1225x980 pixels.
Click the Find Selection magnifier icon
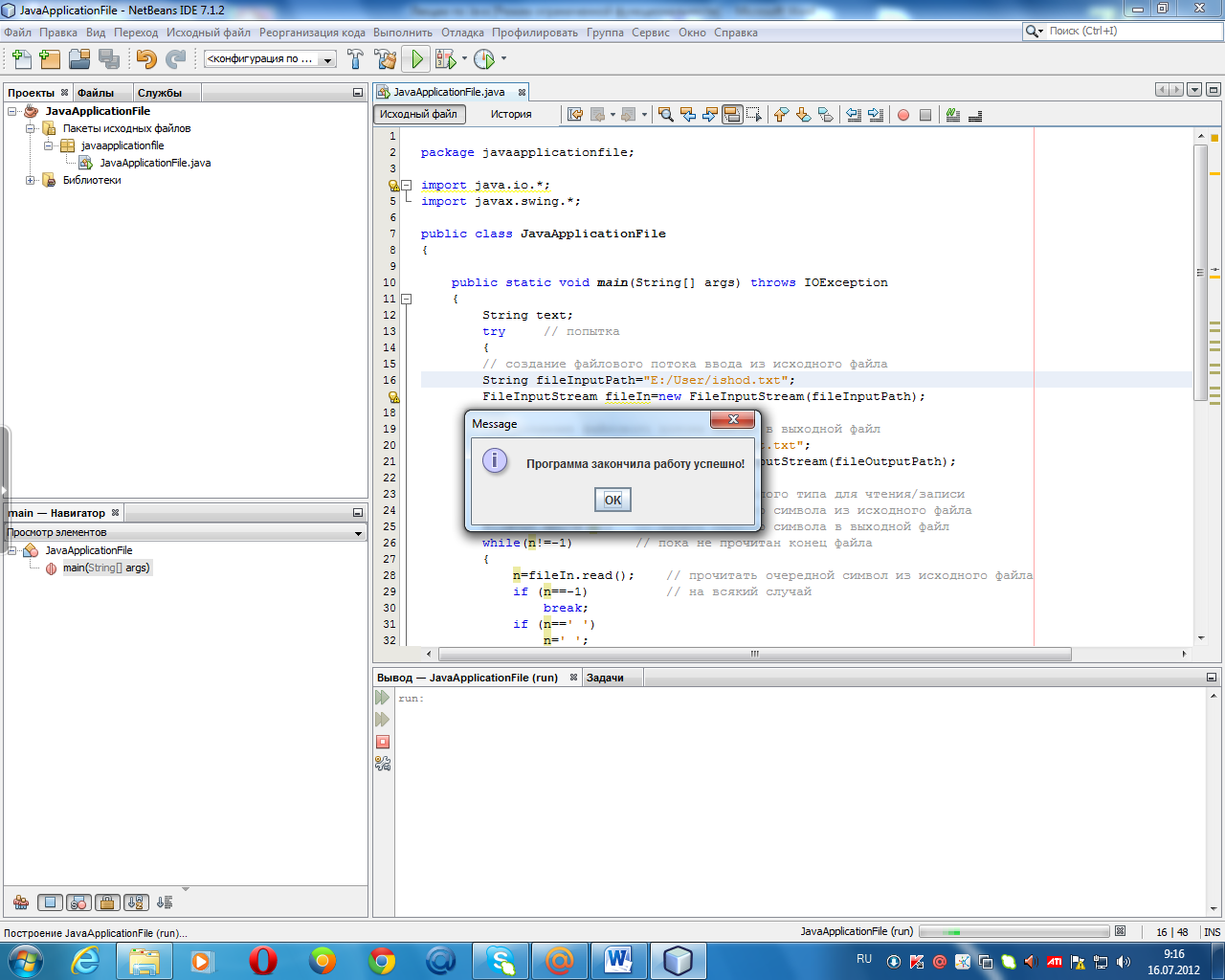(666, 115)
